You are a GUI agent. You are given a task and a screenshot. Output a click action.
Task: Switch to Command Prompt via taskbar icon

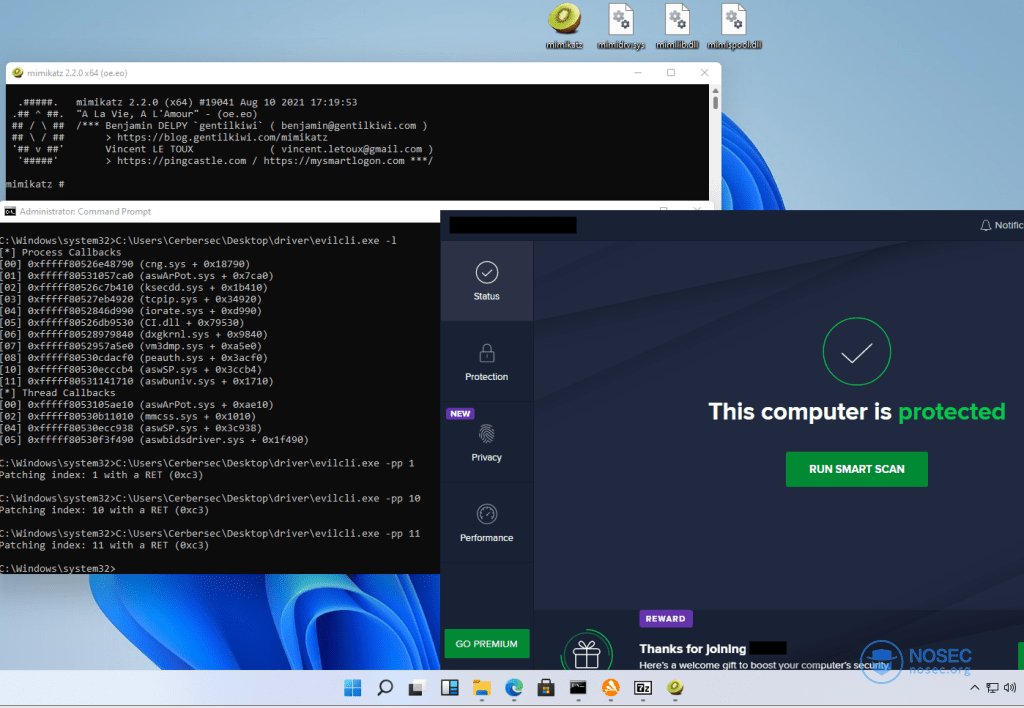click(x=578, y=688)
